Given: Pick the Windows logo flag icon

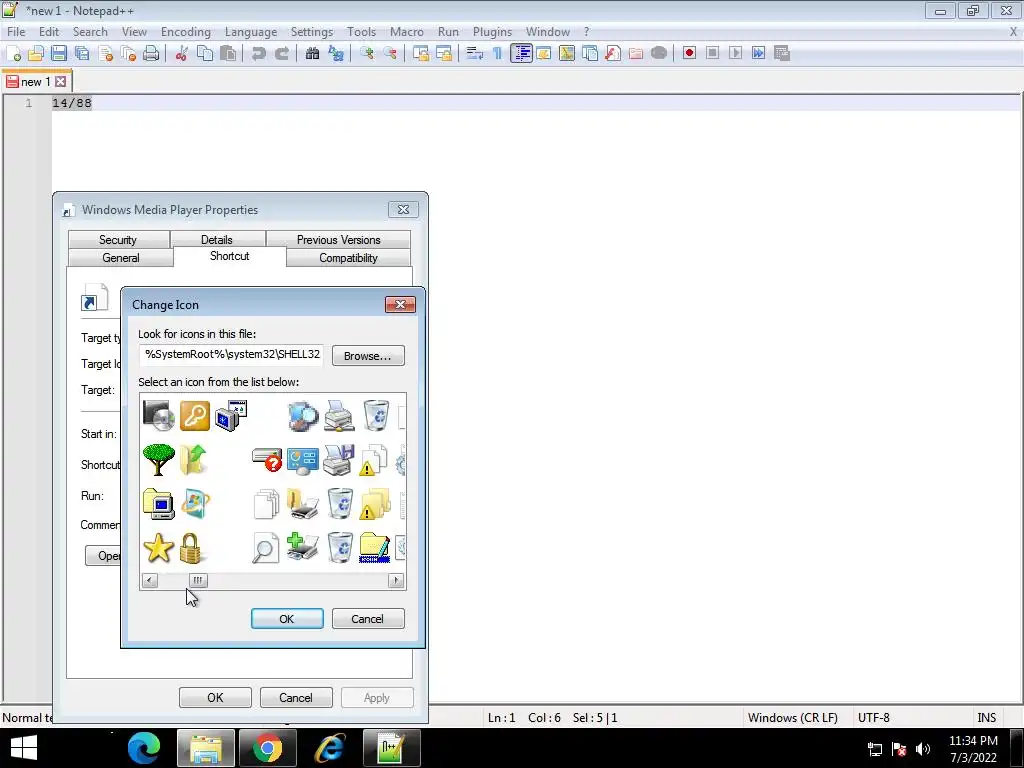Looking at the screenshot, I should point(195,504).
